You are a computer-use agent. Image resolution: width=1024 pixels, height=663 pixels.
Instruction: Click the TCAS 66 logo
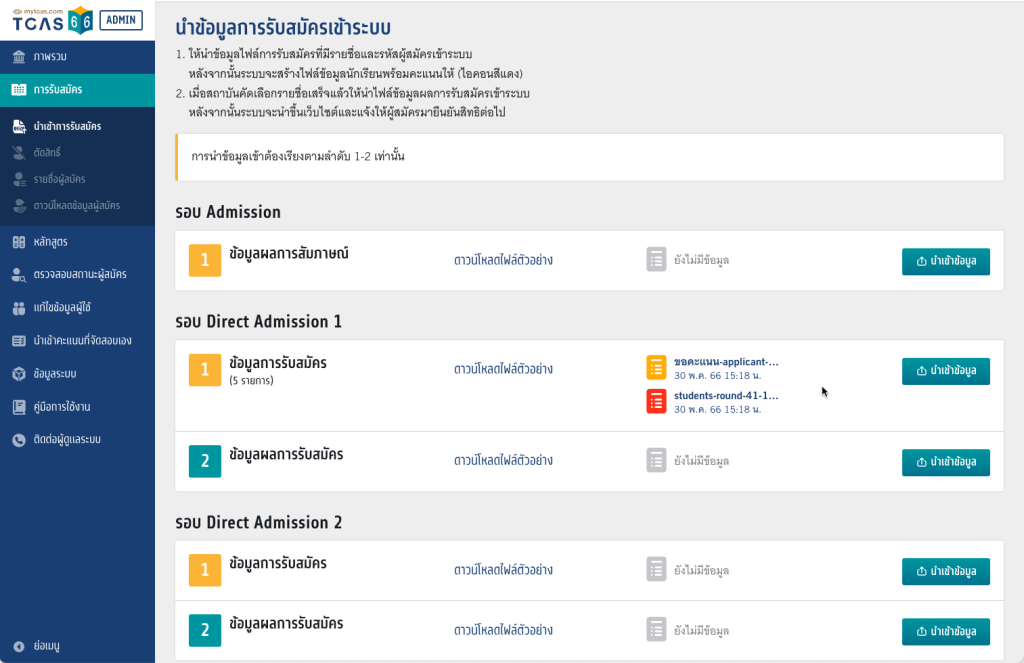[52, 20]
